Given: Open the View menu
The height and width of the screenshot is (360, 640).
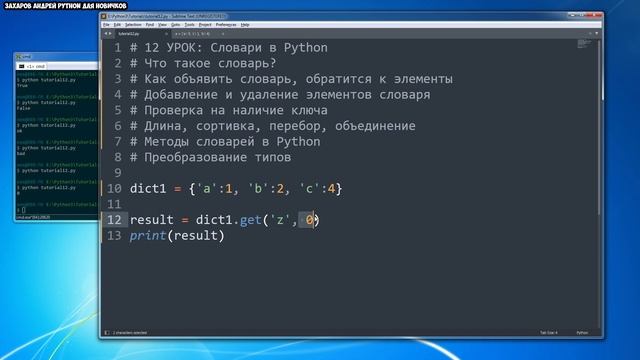Looking at the screenshot, I should [x=162, y=25].
